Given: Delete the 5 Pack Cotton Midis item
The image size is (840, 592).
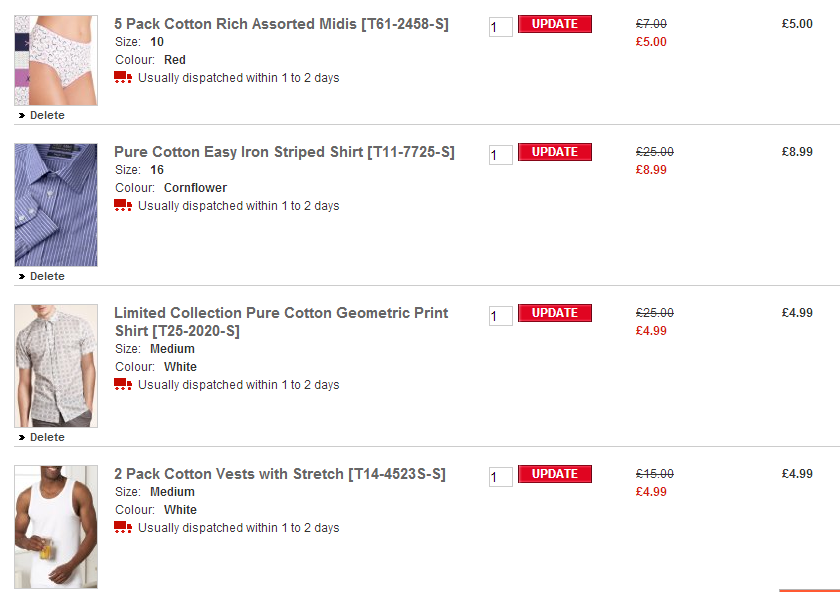Looking at the screenshot, I should click(x=46, y=115).
